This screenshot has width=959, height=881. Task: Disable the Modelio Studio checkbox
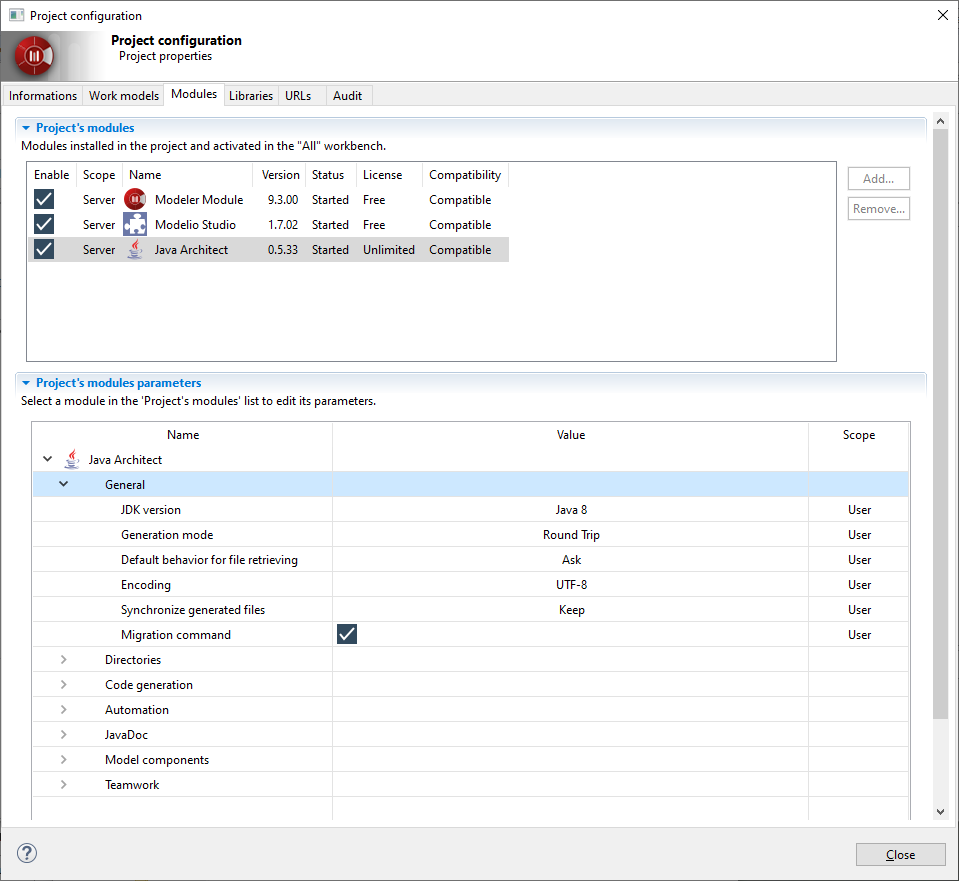[44, 225]
